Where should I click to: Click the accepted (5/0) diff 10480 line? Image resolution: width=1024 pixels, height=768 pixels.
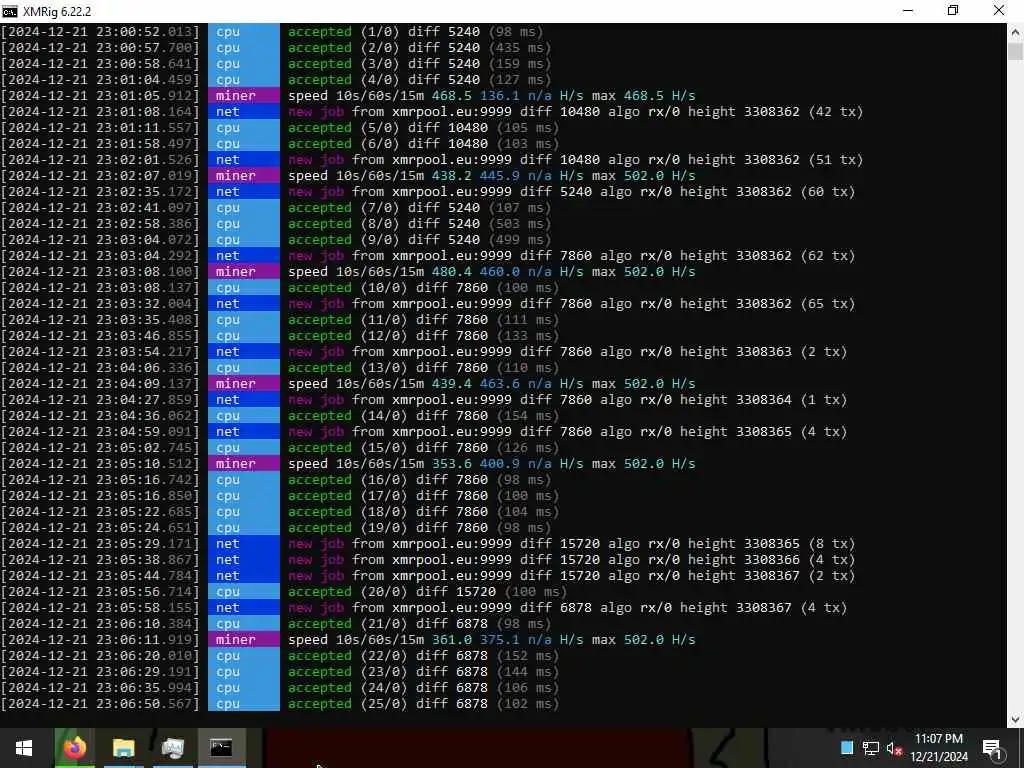click(280, 127)
